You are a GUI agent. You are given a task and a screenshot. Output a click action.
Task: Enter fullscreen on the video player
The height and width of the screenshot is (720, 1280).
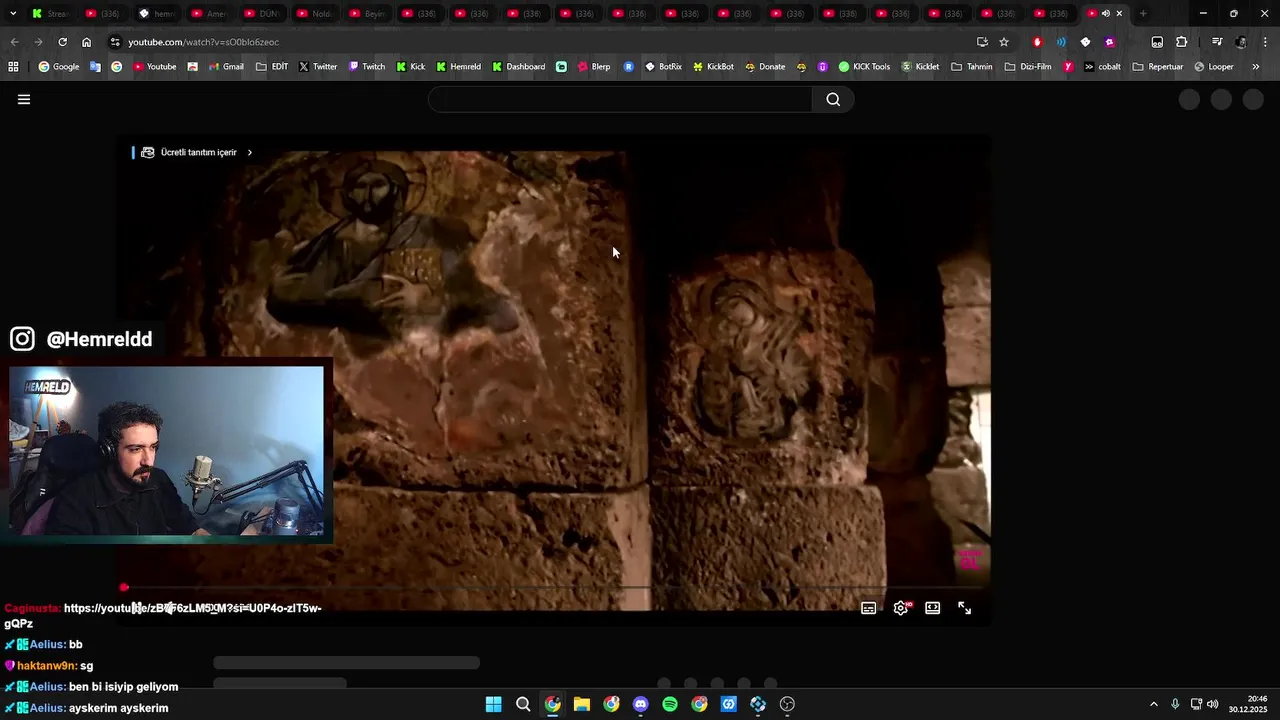[x=964, y=608]
